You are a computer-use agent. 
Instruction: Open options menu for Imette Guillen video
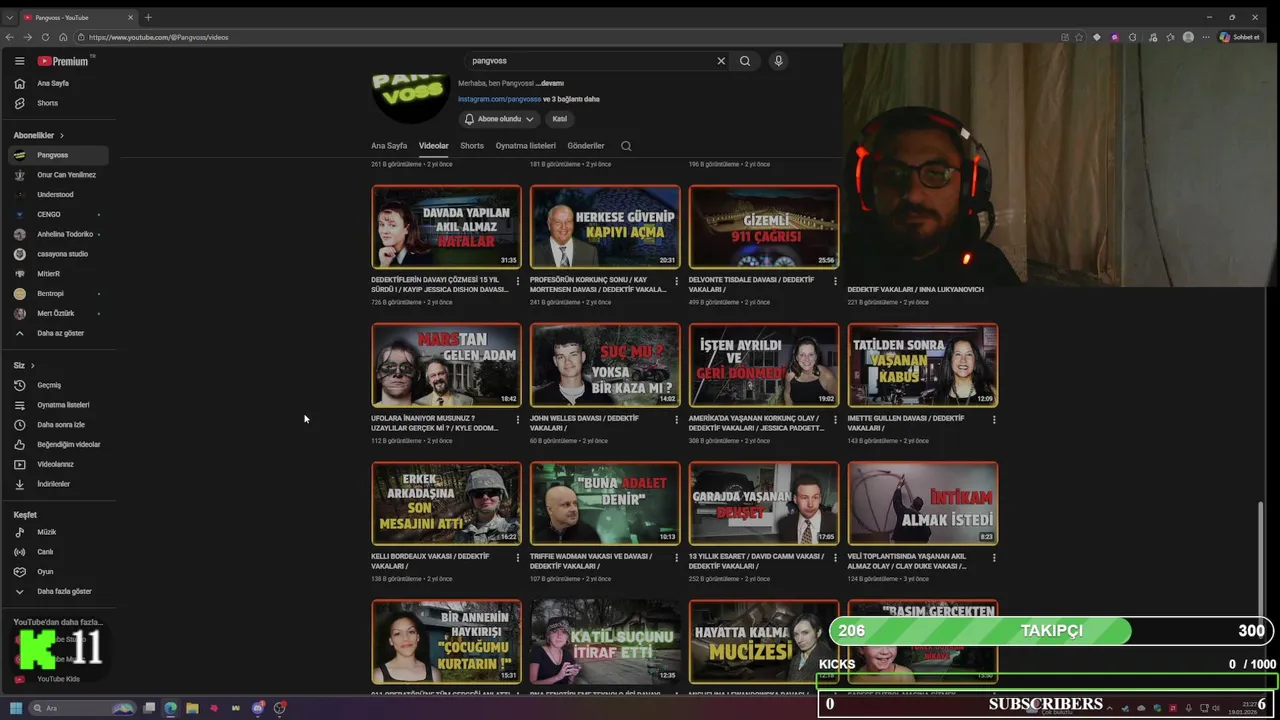click(x=994, y=420)
